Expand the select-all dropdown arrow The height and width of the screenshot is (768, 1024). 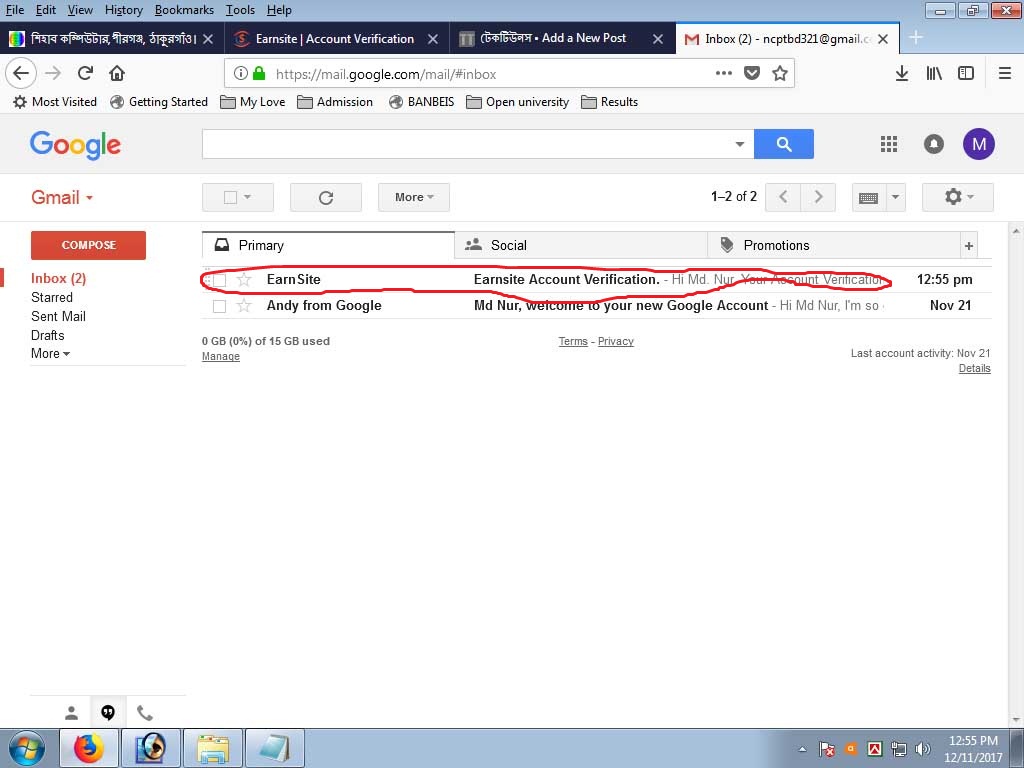(248, 197)
